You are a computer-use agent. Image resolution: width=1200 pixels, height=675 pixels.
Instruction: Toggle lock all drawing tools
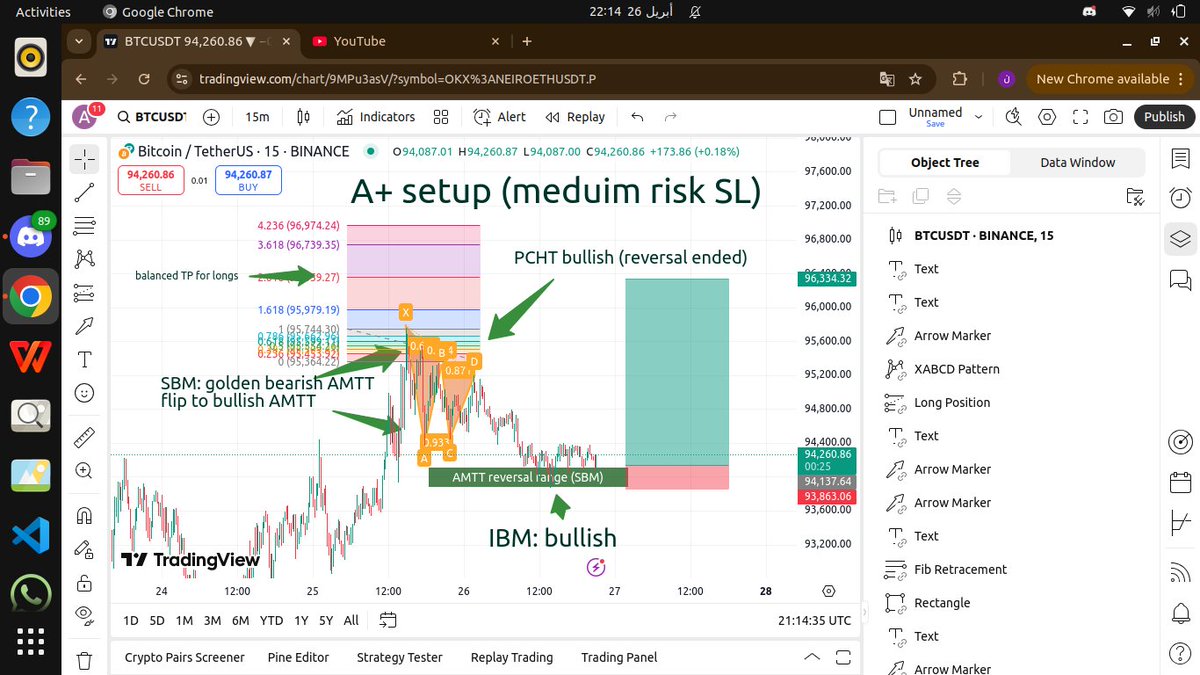(85, 582)
